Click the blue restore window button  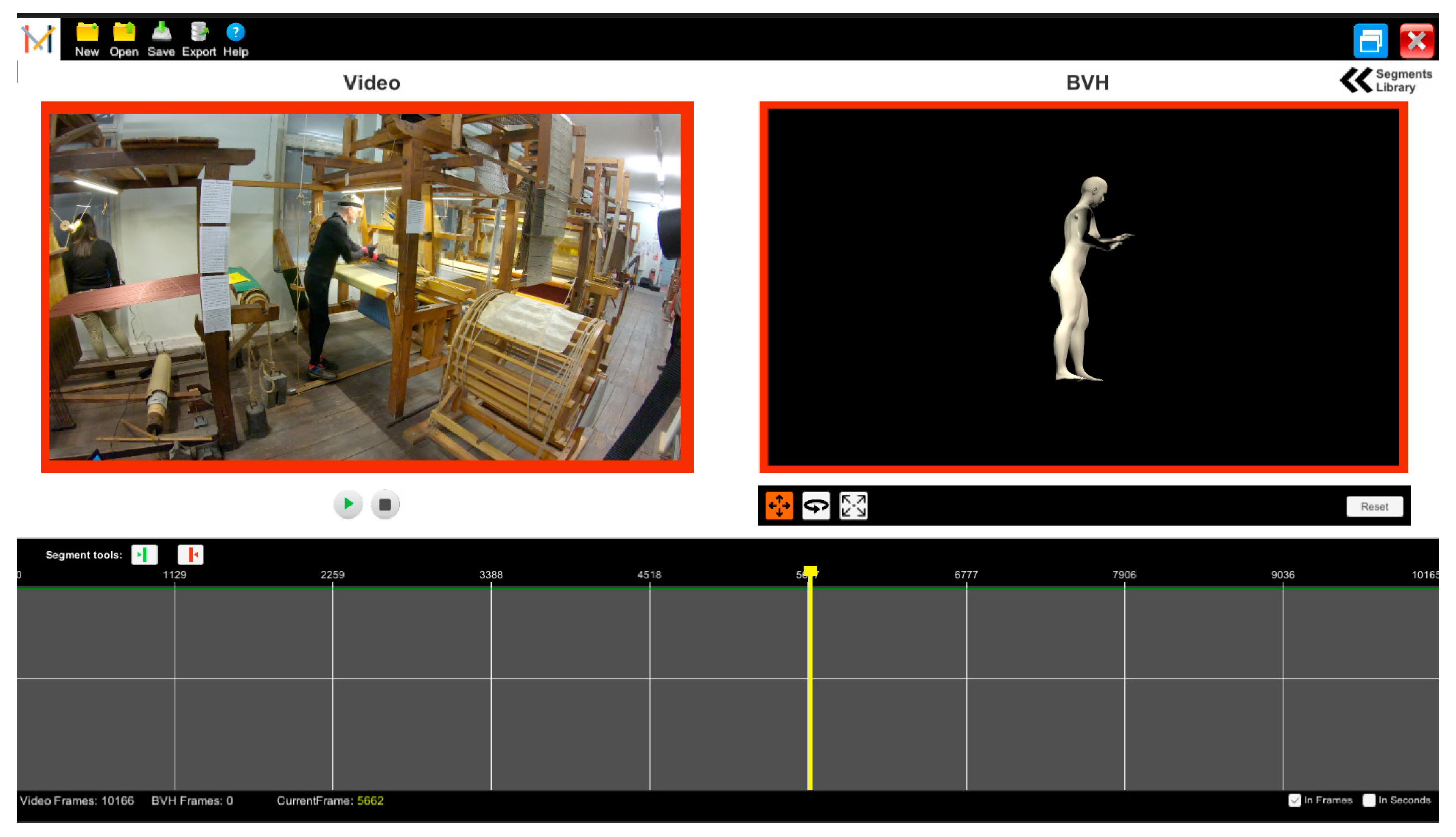tap(1370, 41)
